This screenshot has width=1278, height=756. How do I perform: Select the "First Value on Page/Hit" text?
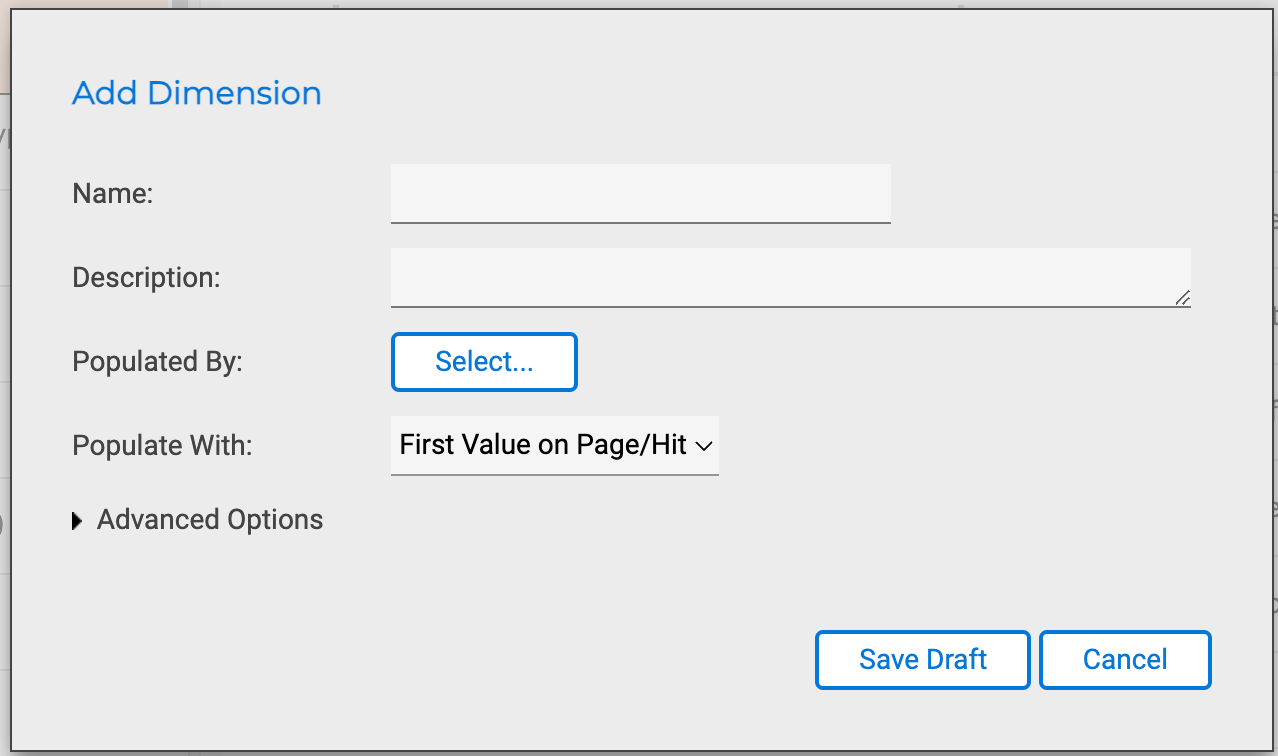click(543, 445)
